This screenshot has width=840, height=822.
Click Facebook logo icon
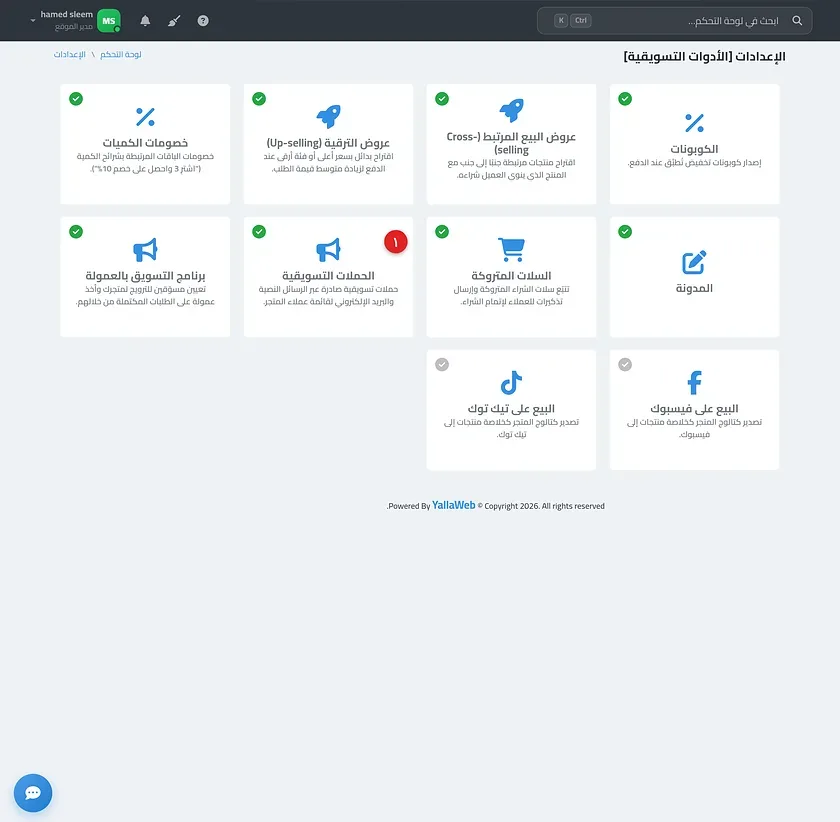tap(694, 383)
